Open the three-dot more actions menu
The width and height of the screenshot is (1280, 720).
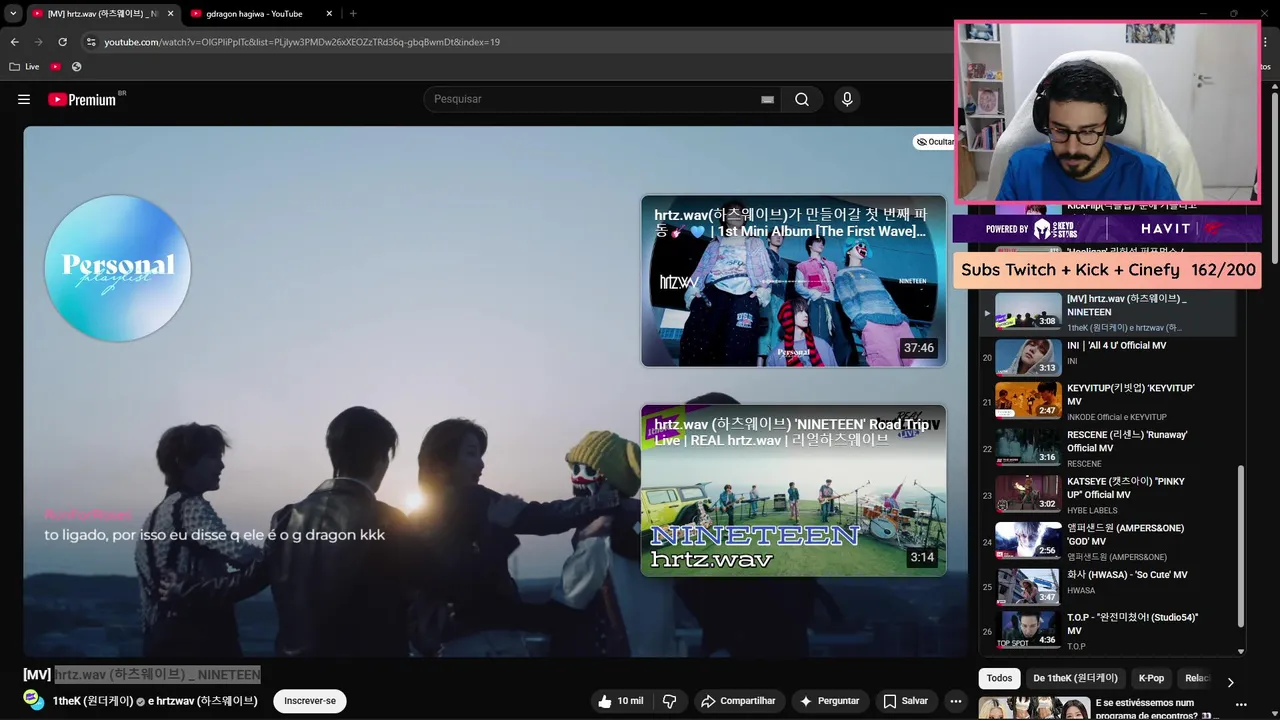pos(956,701)
